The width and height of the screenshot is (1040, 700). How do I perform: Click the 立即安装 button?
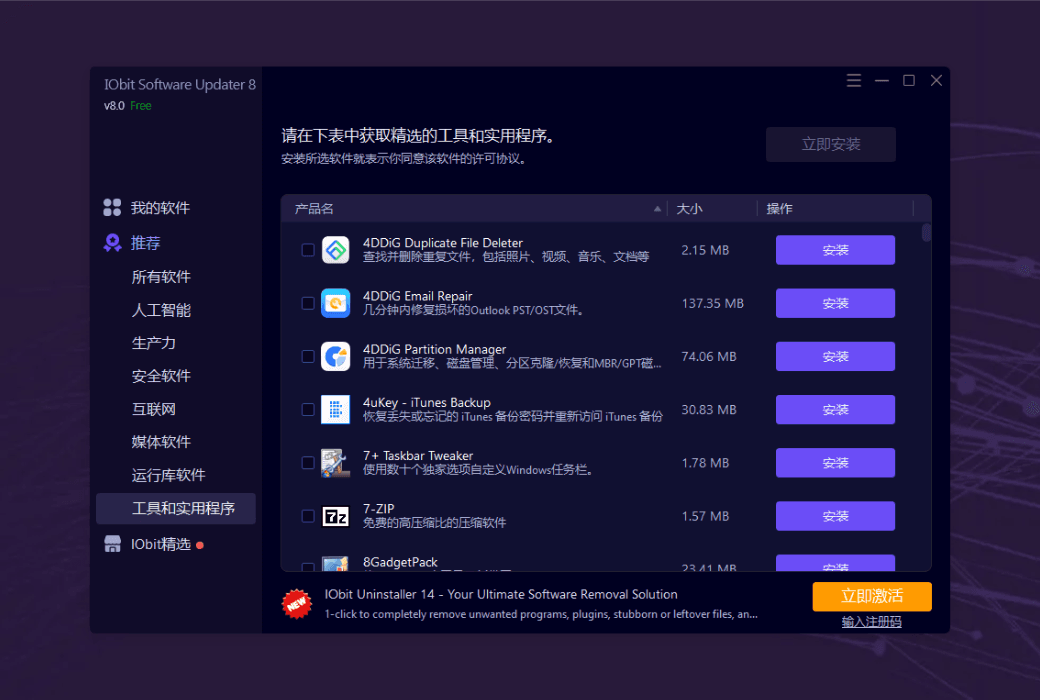[830, 144]
